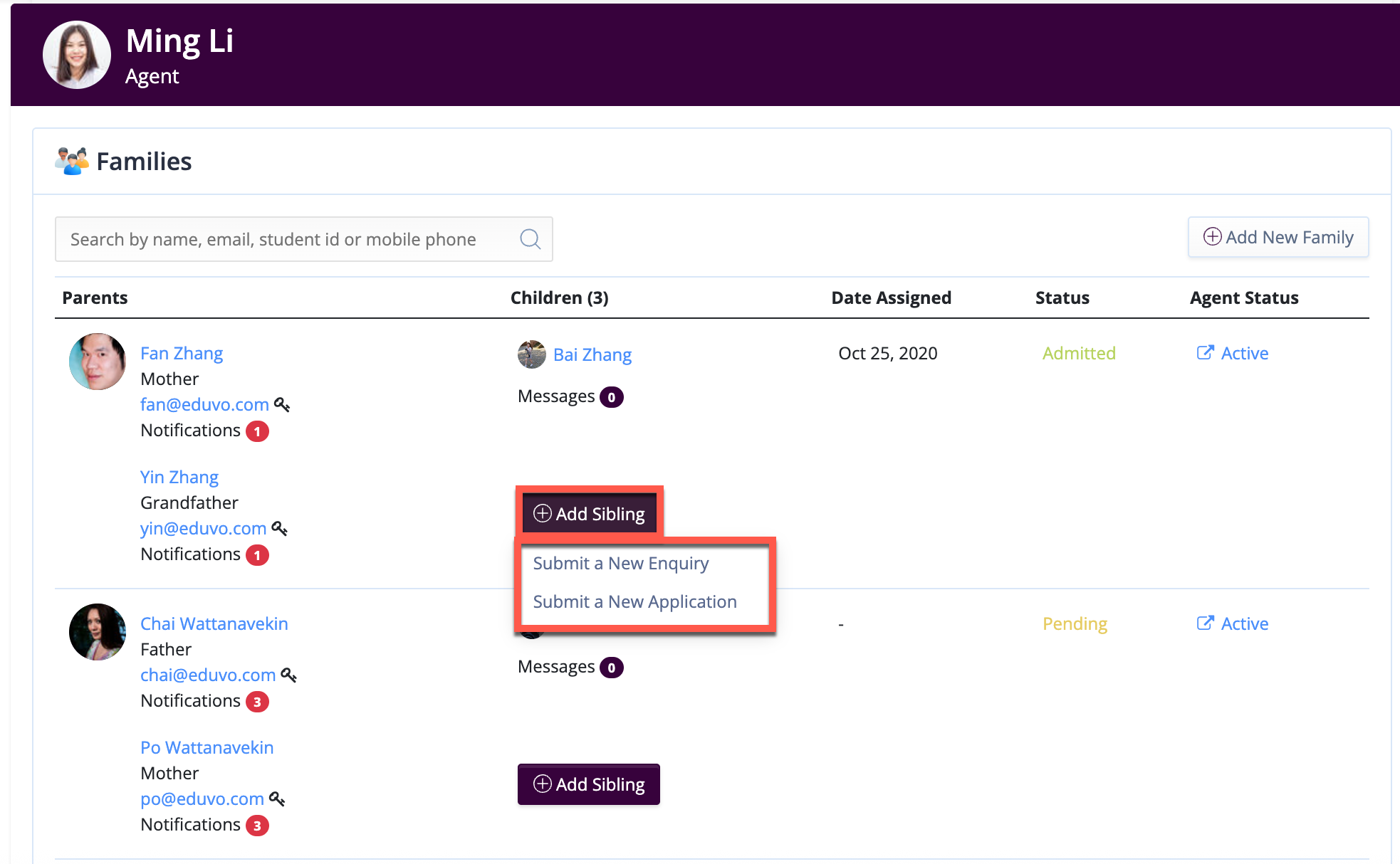Click key icon next to fan@eduvo.com
Image resolution: width=1400 pixels, height=864 pixels.
[x=282, y=405]
